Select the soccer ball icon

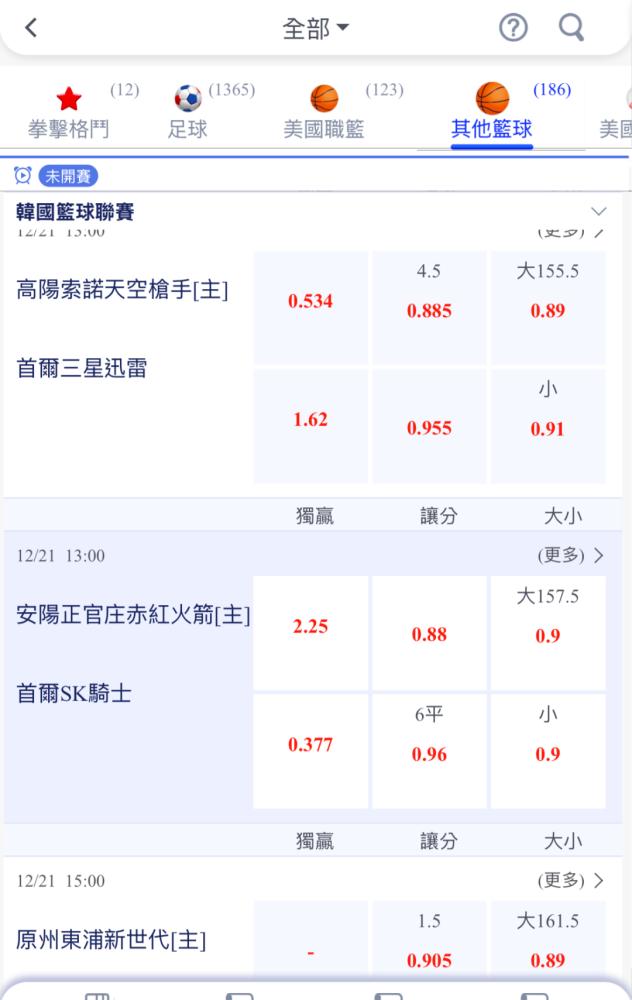(188, 98)
